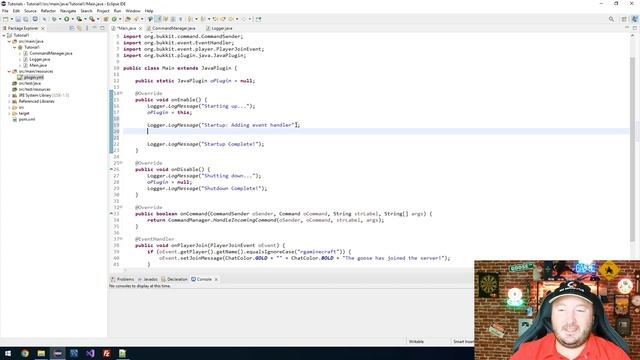Select Logger.java in Package Explorer
640x360 pixels.
coord(40,60)
